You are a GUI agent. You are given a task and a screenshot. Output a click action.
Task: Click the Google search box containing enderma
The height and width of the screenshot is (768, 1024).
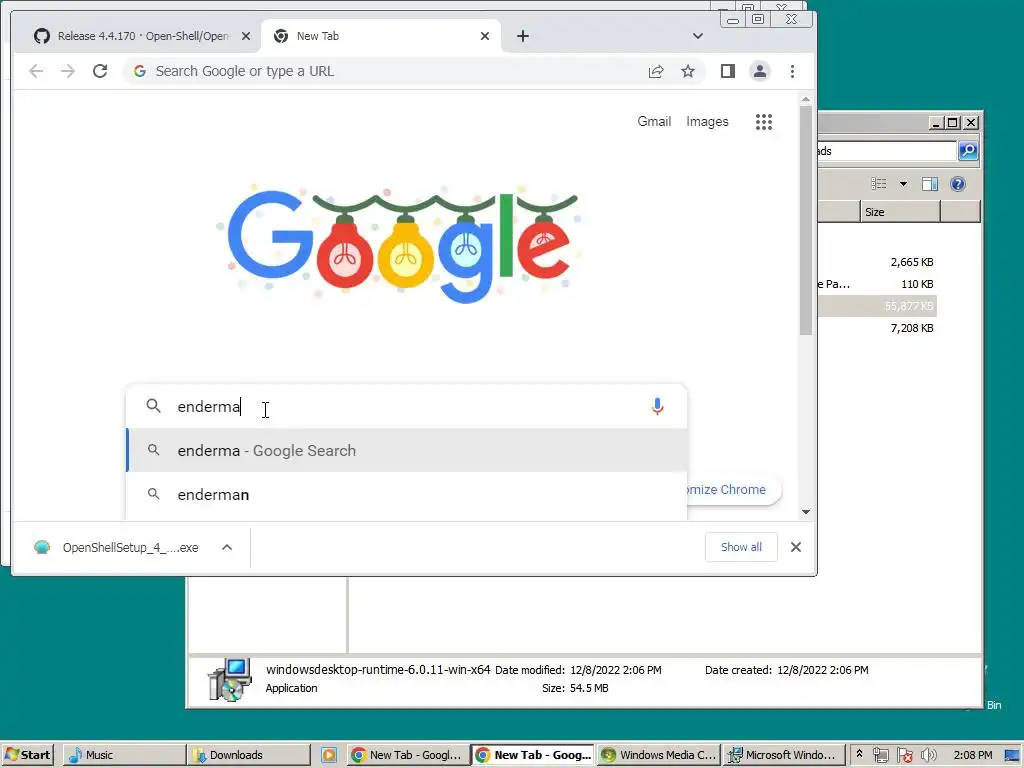[x=406, y=406]
